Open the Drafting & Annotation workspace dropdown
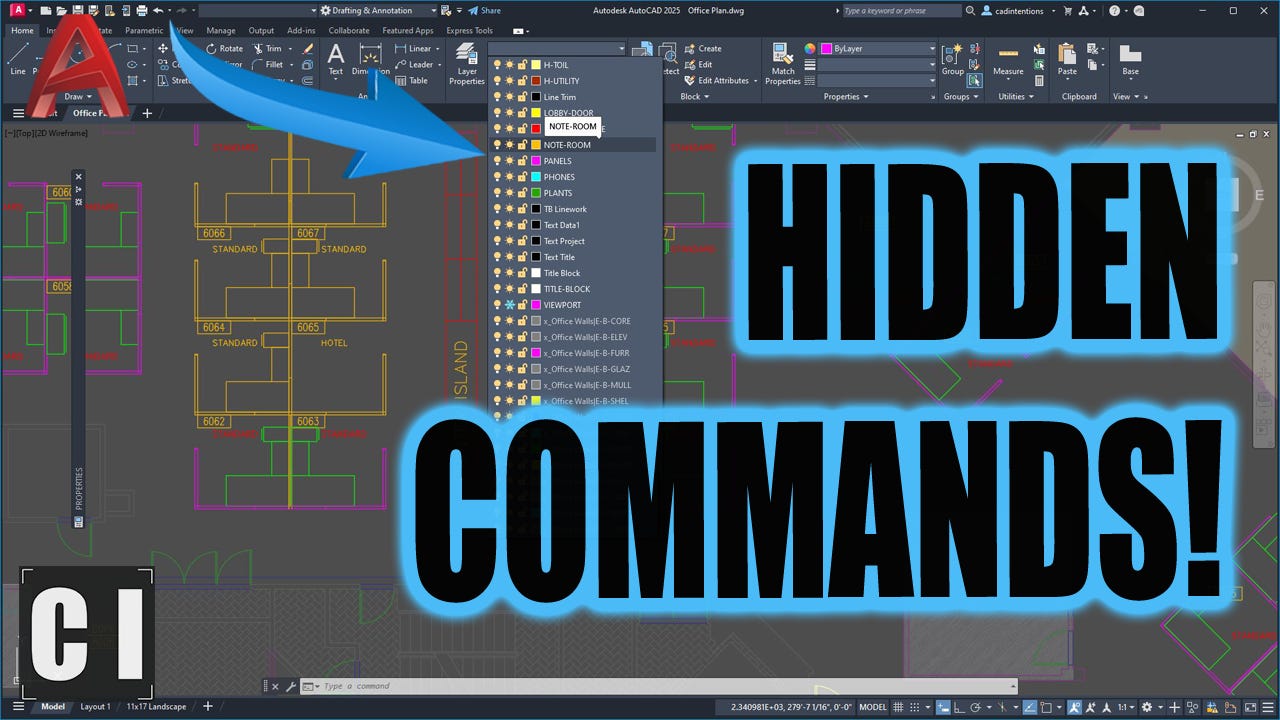Screen dimensions: 1280x720 point(378,10)
